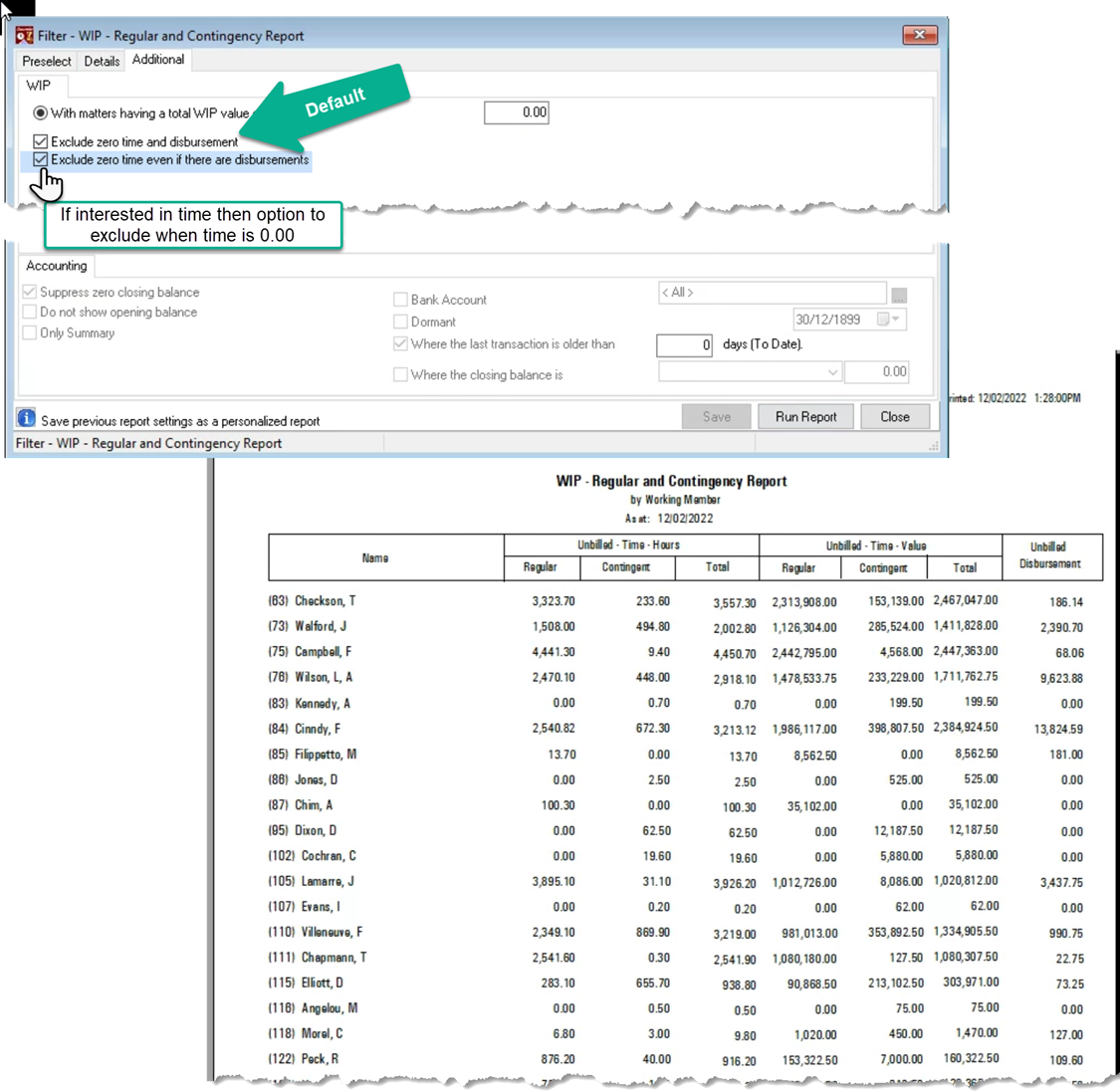Viewport: 1120px width, 1092px height.
Task: Enable the 'Dormant' checkbox
Action: (x=401, y=322)
